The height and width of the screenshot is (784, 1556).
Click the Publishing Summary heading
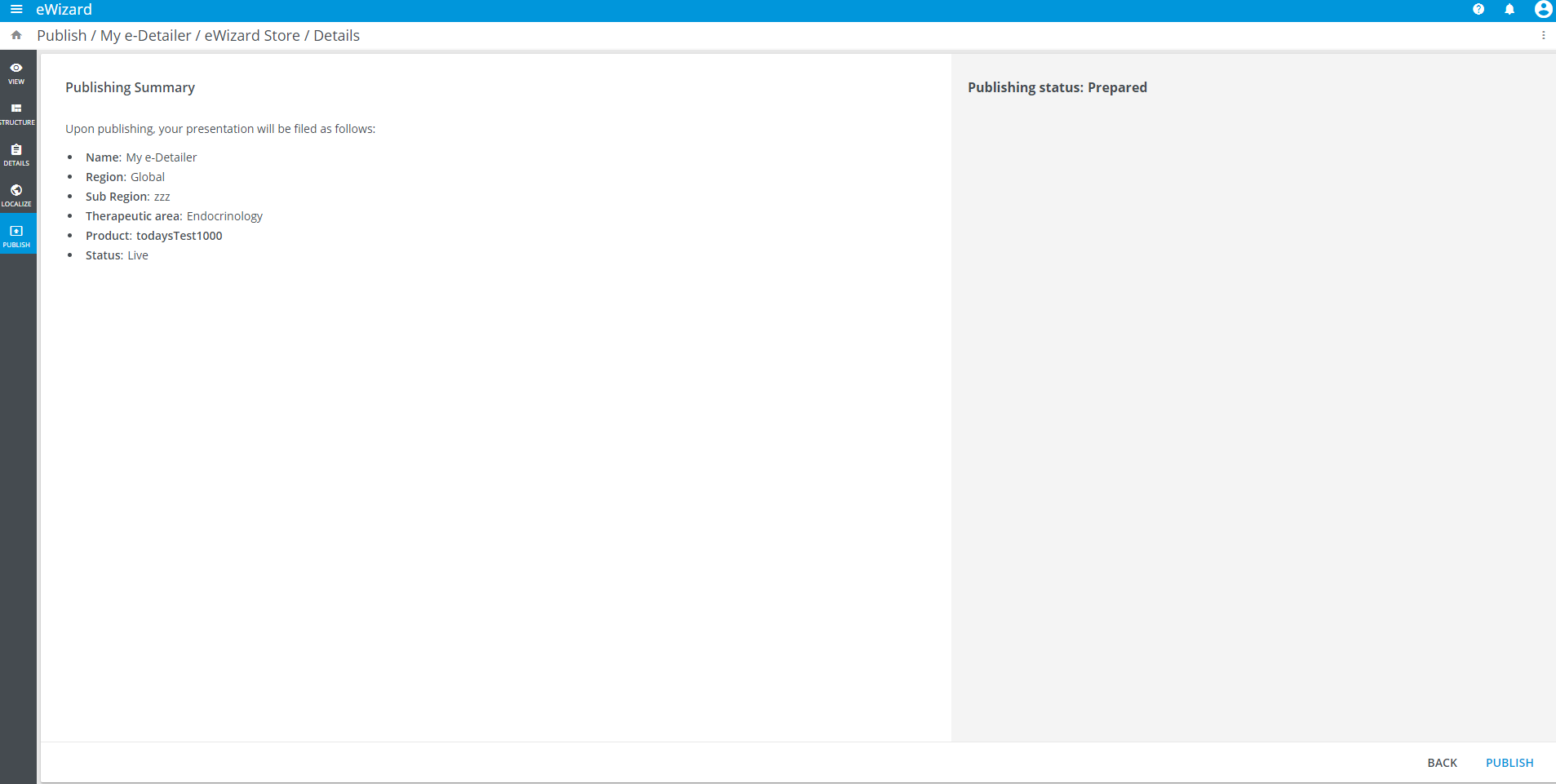[130, 87]
